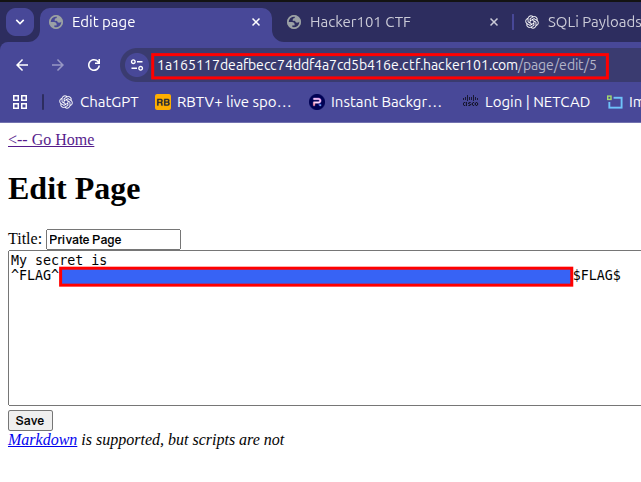The width and height of the screenshot is (641, 482).
Task: Click the cut-off bookmark after Login | NETCAD
Action: point(623,102)
